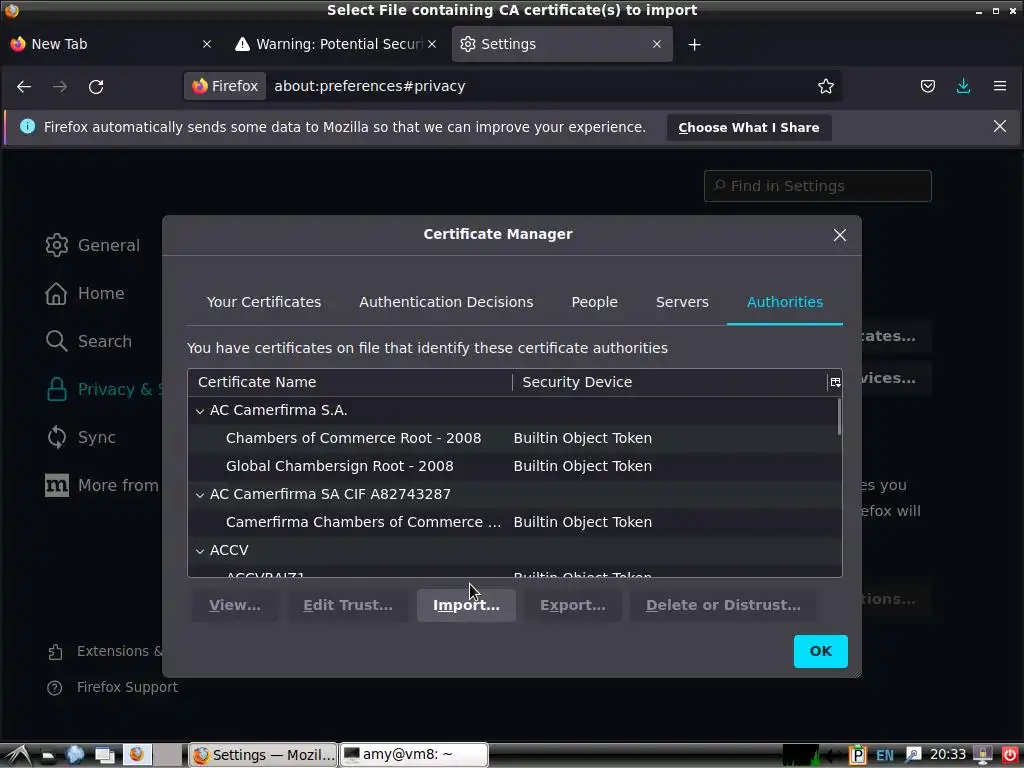Screen dimensions: 1024x768
Task: Click the Firefox identity box in address bar
Action: [225, 86]
